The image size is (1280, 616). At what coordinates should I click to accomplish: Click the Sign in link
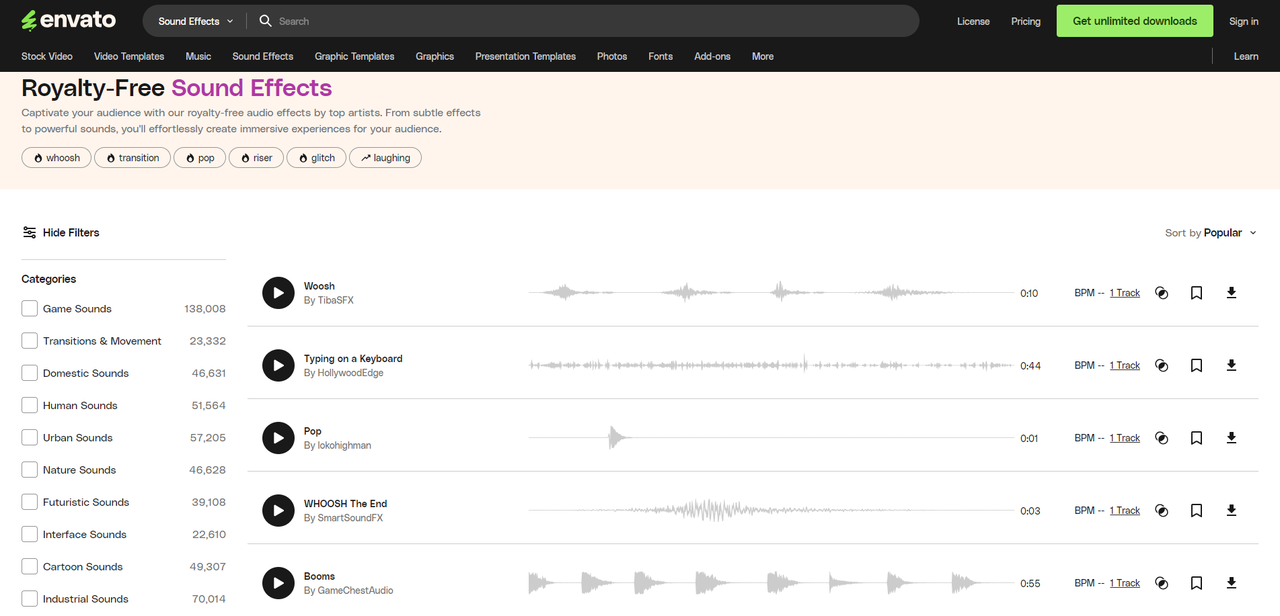(1244, 21)
